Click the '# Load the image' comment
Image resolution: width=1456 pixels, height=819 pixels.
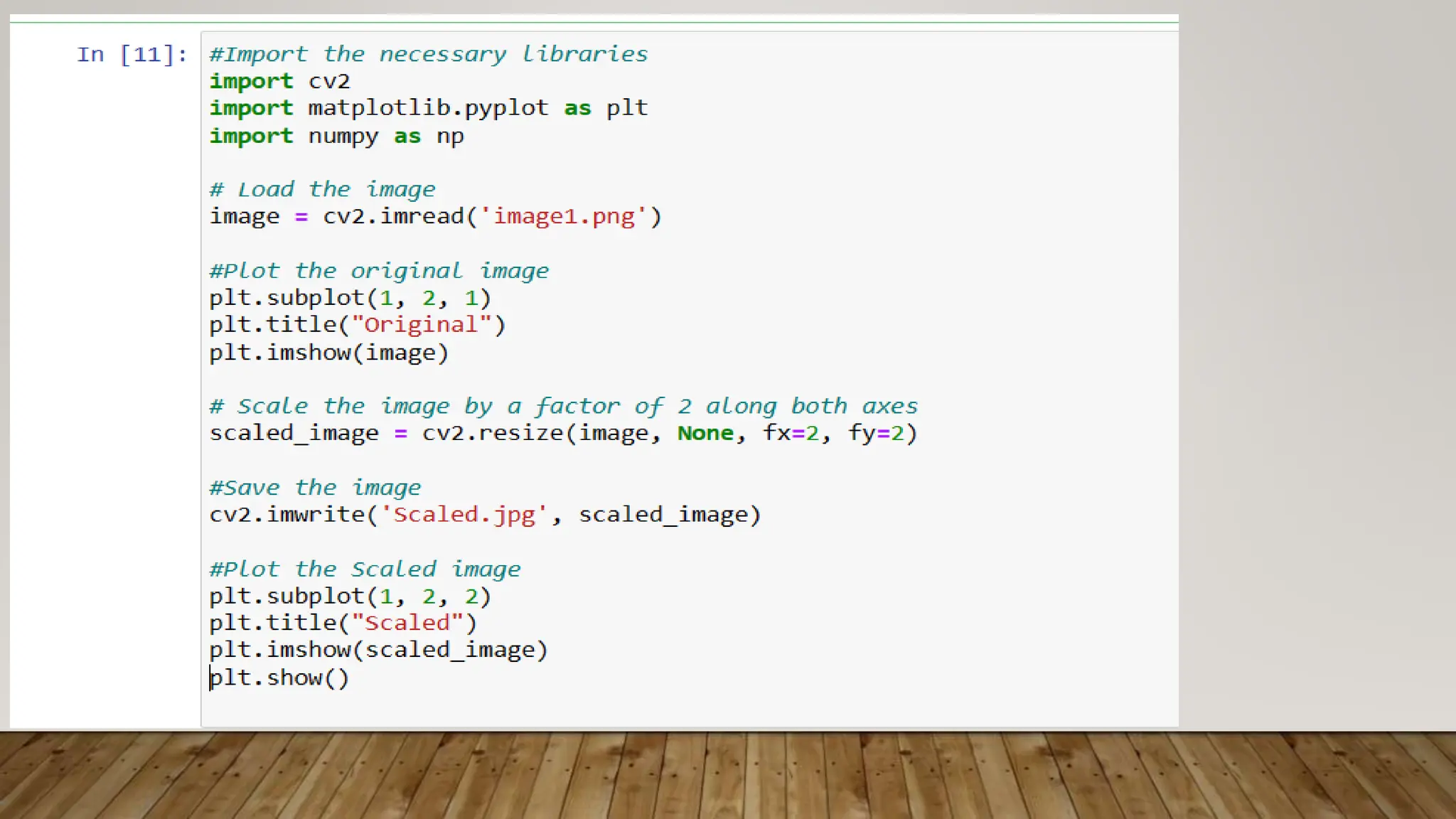tap(322, 190)
